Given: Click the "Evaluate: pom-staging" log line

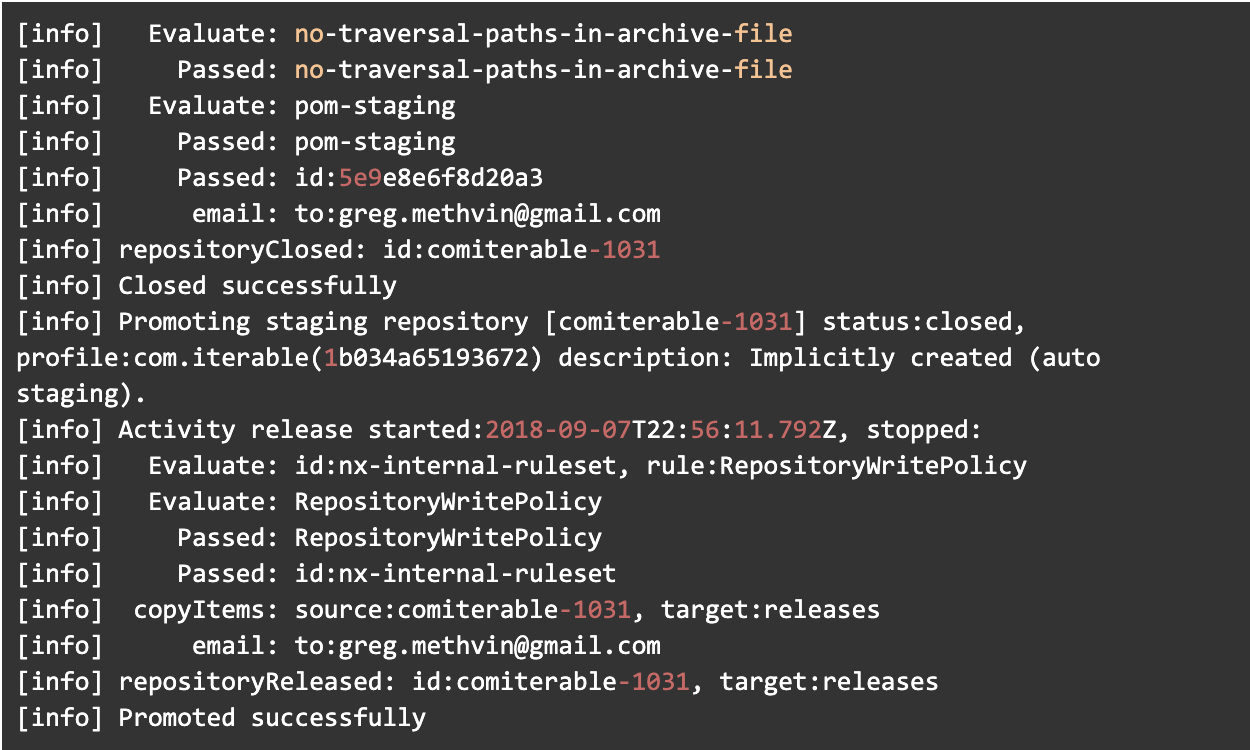Looking at the screenshot, I should [302, 106].
